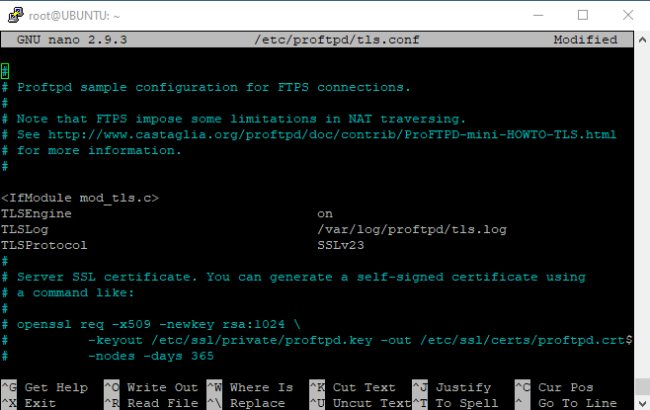This screenshot has height=410, width=650.
Task: Click the ^K Cut Text shortcut
Action: [352, 387]
